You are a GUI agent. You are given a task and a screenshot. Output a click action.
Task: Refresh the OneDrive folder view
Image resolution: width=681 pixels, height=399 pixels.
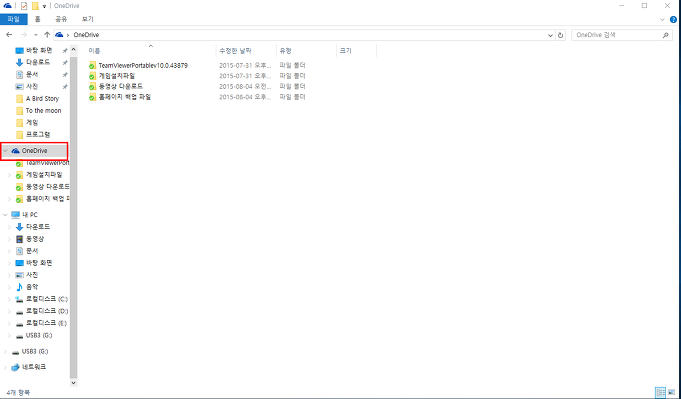(x=560, y=35)
